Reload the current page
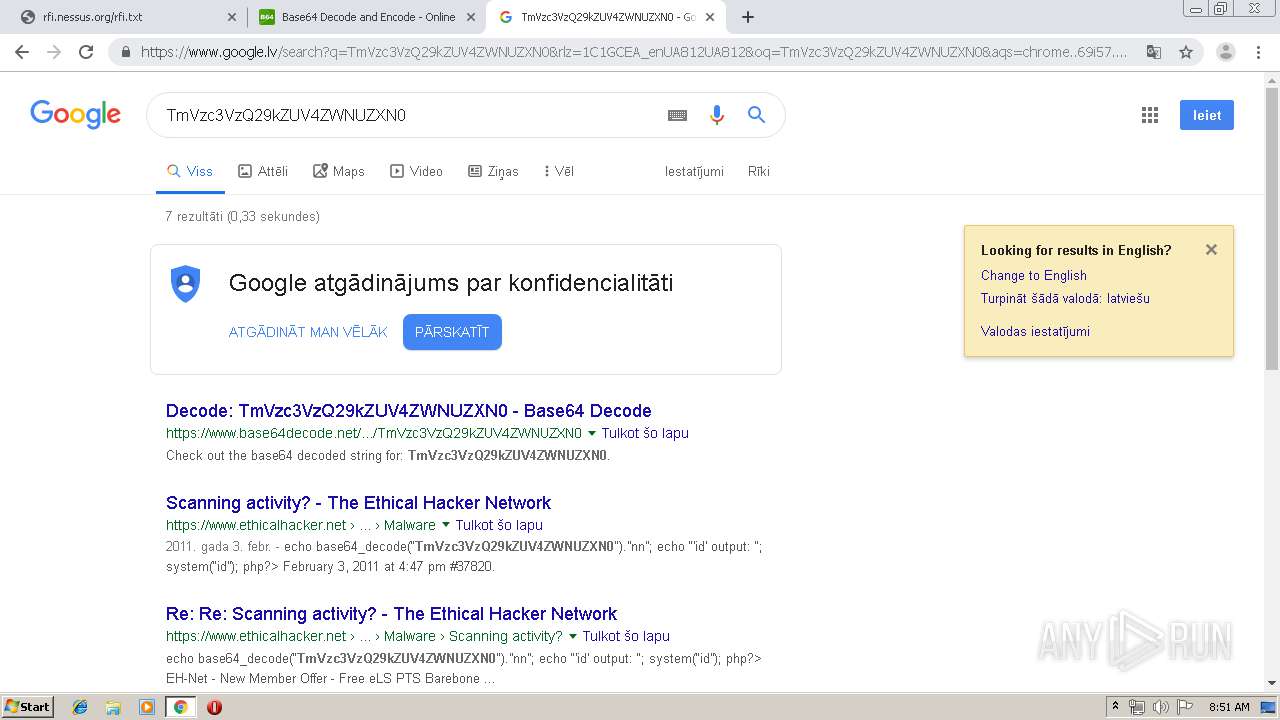This screenshot has height=720, width=1280. tap(86, 52)
